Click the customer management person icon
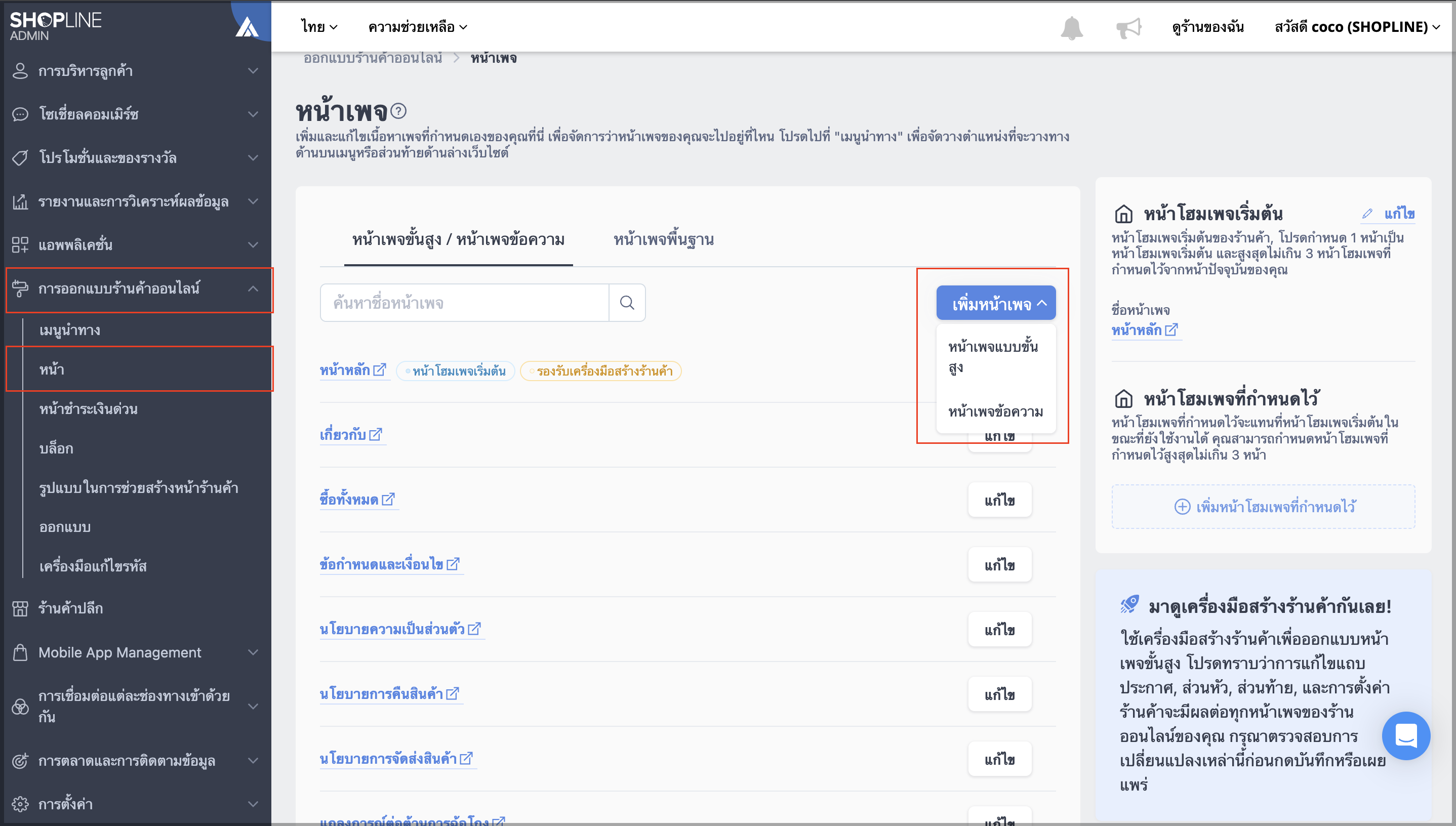The width and height of the screenshot is (1456, 826). click(20, 71)
